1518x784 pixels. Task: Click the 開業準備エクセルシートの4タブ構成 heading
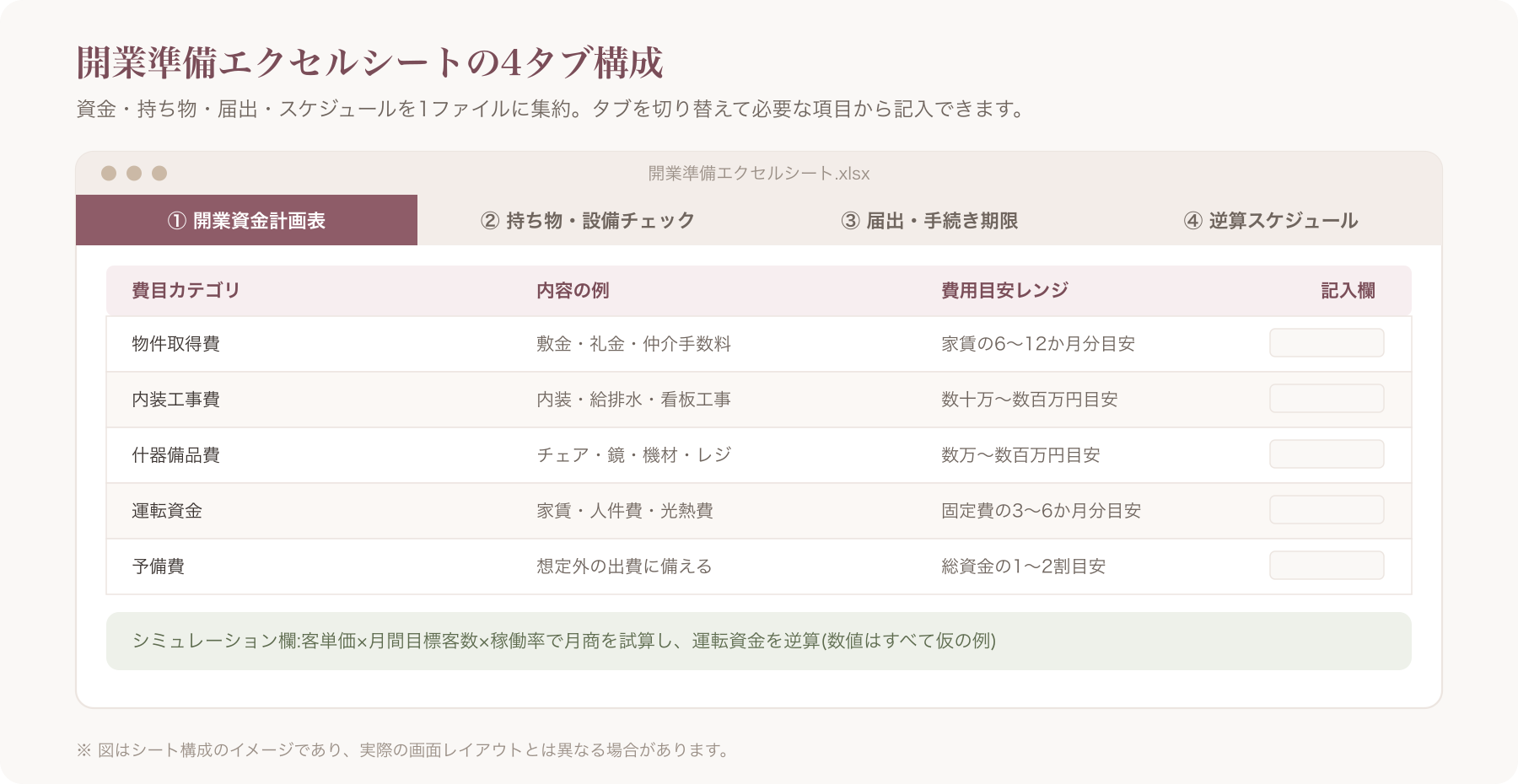pyautogui.click(x=369, y=62)
